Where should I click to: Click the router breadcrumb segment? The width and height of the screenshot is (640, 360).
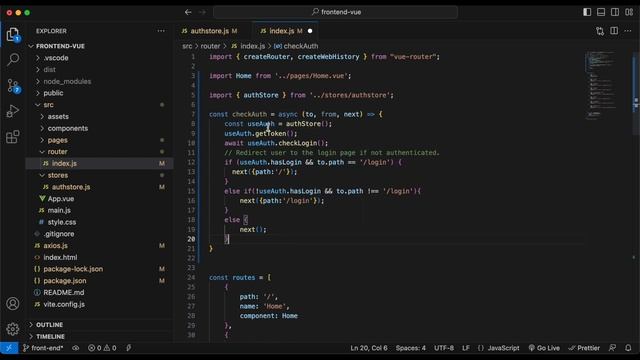210,47
